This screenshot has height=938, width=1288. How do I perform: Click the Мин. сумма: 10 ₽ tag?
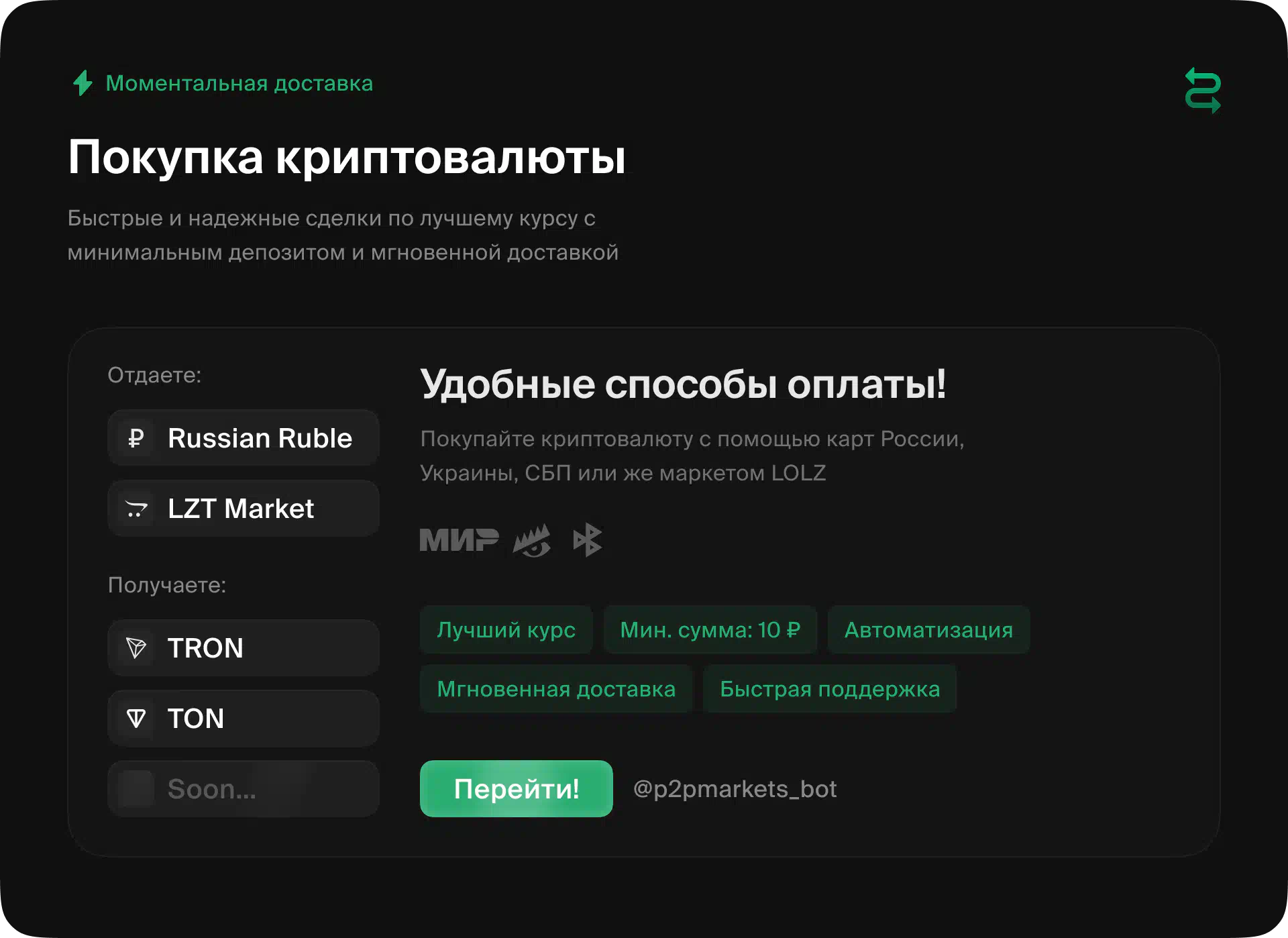point(710,630)
